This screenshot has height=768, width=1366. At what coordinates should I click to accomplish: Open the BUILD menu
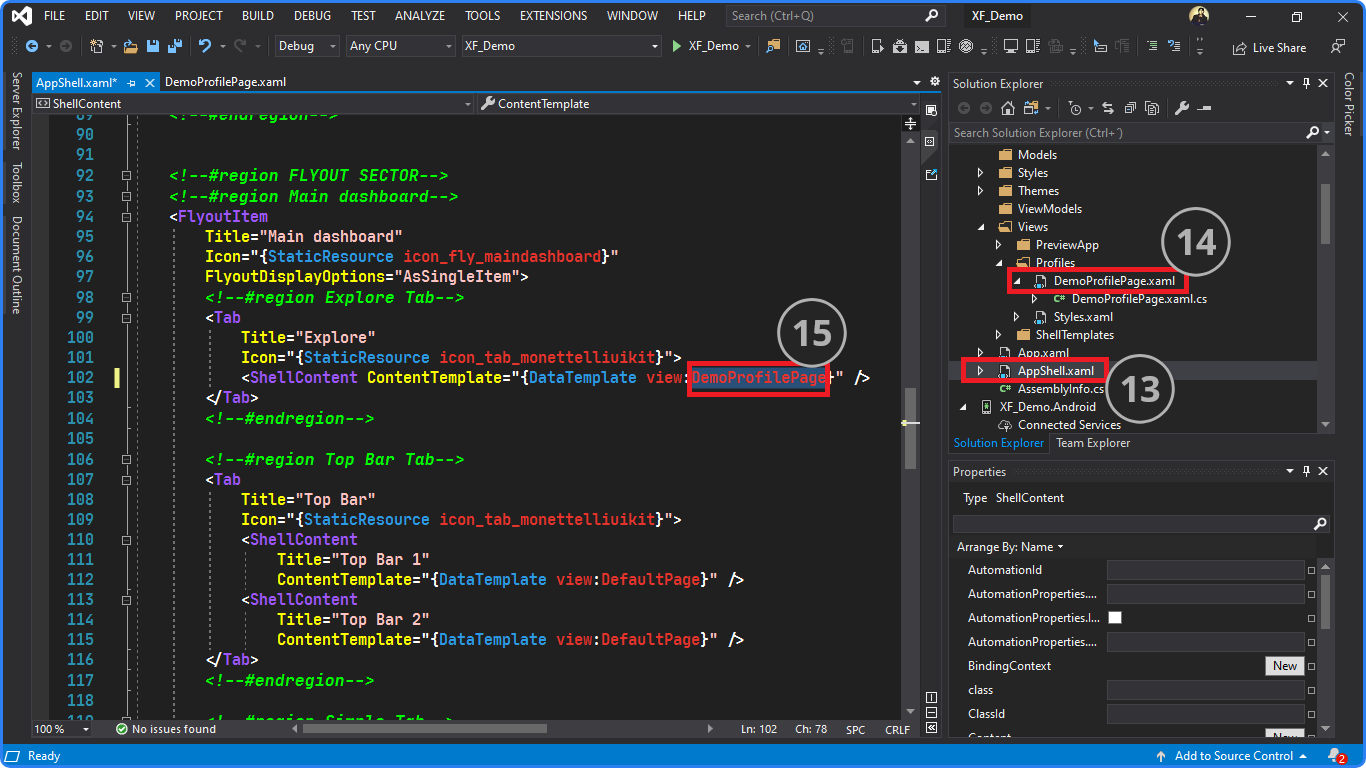[x=258, y=16]
